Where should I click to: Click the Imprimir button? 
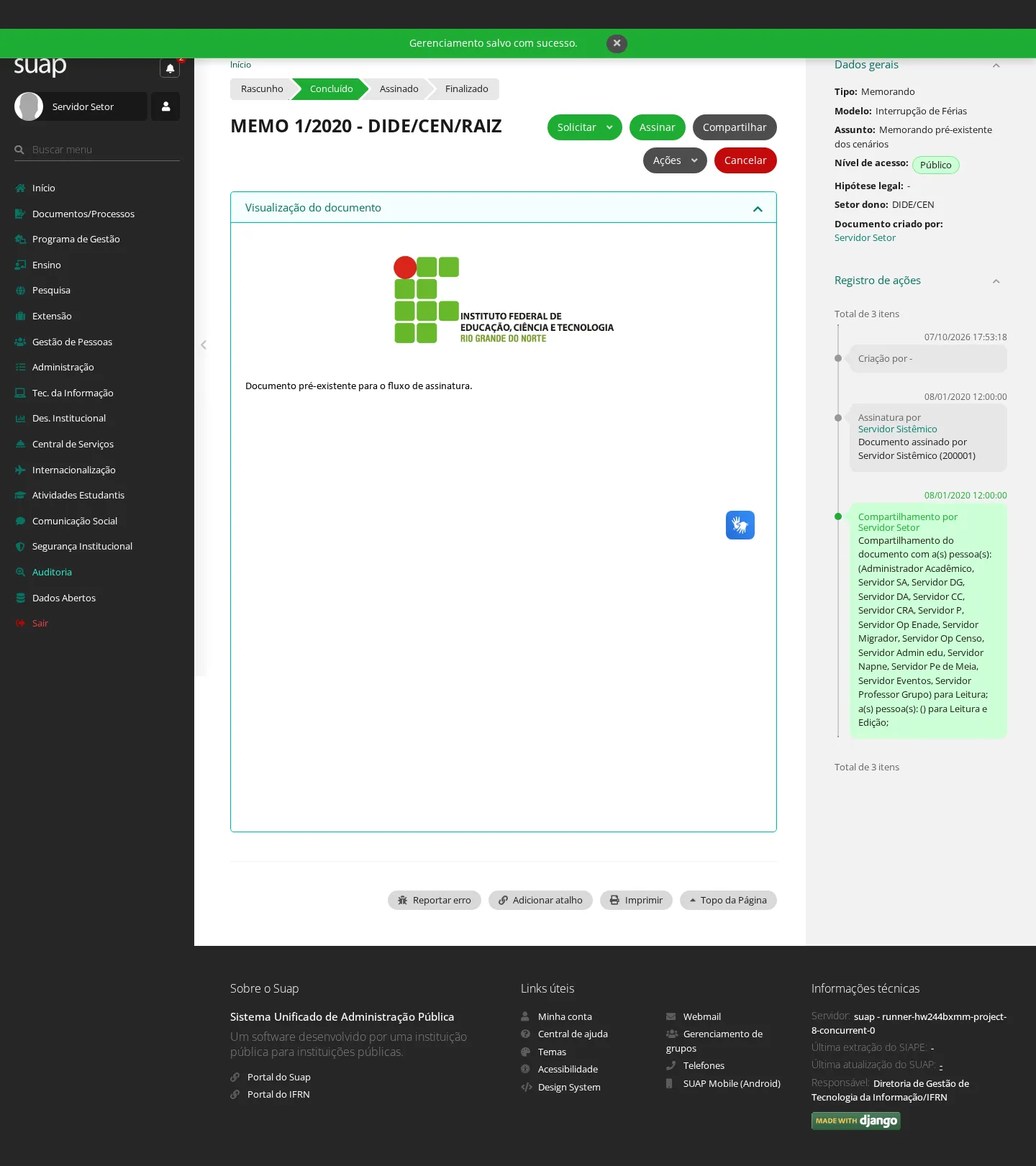[x=636, y=900]
